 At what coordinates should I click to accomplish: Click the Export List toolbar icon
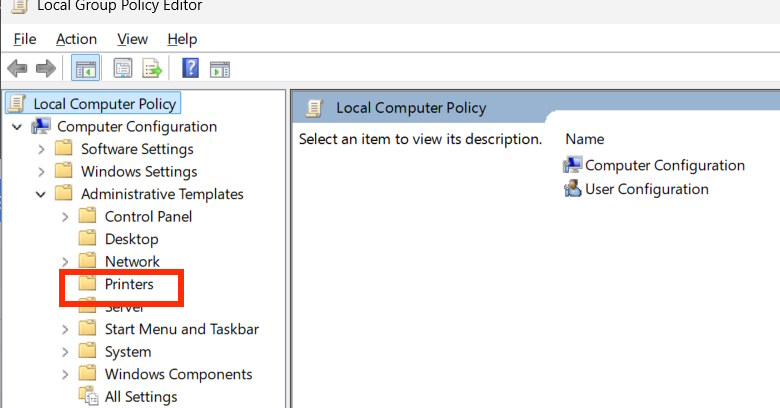pyautogui.click(x=152, y=68)
